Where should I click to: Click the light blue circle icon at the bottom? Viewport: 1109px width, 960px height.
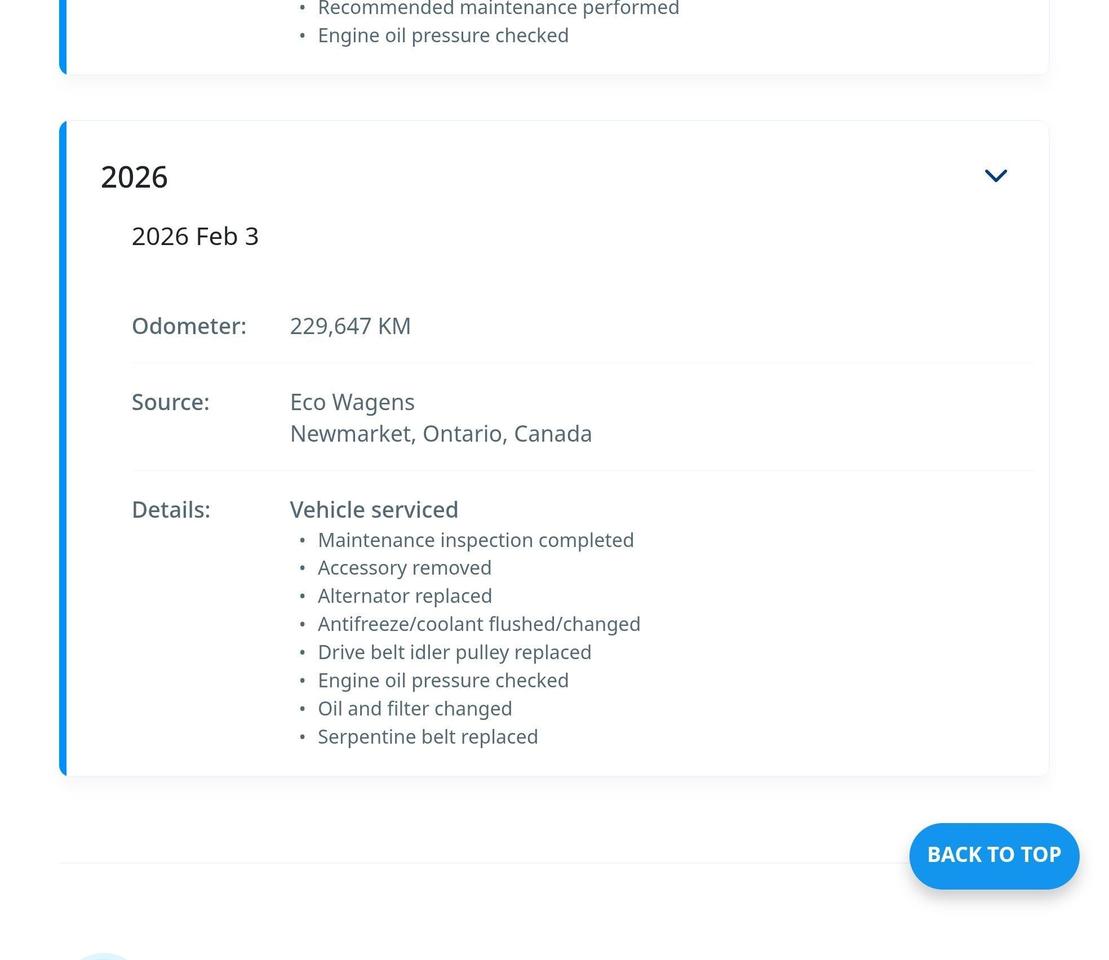pyautogui.click(x=103, y=956)
